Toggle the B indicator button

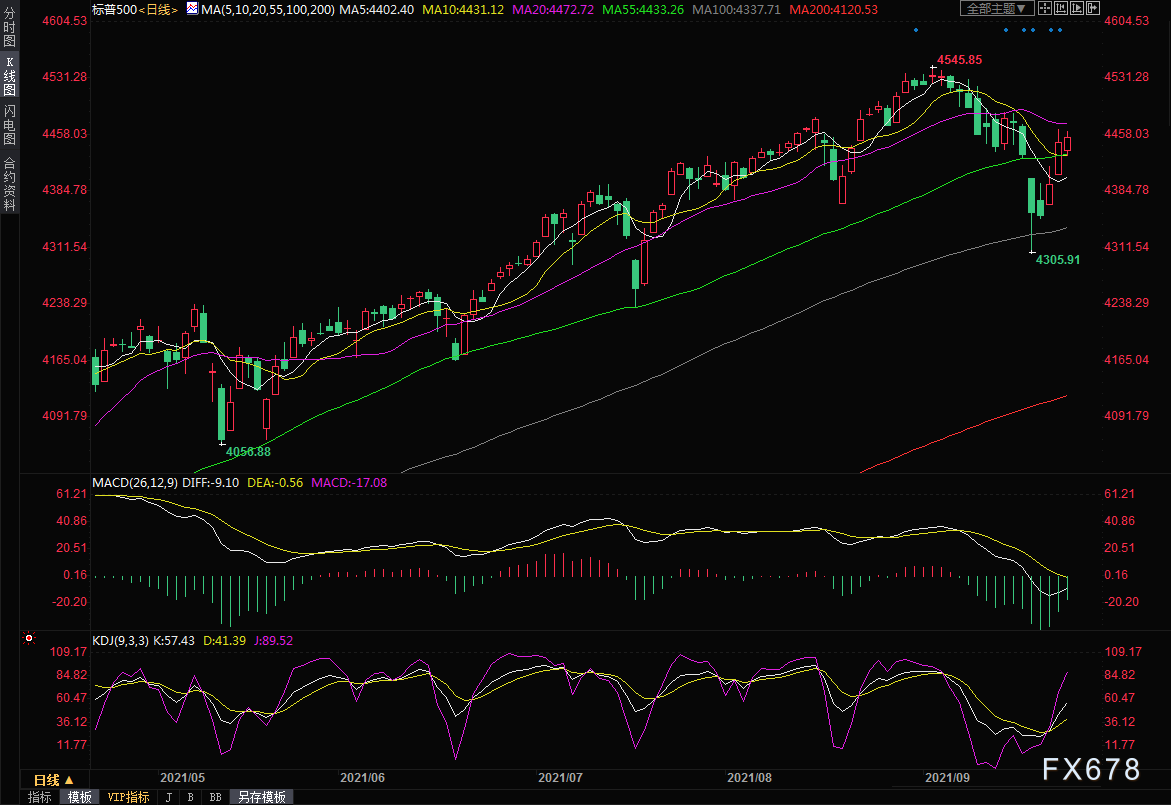point(190,797)
